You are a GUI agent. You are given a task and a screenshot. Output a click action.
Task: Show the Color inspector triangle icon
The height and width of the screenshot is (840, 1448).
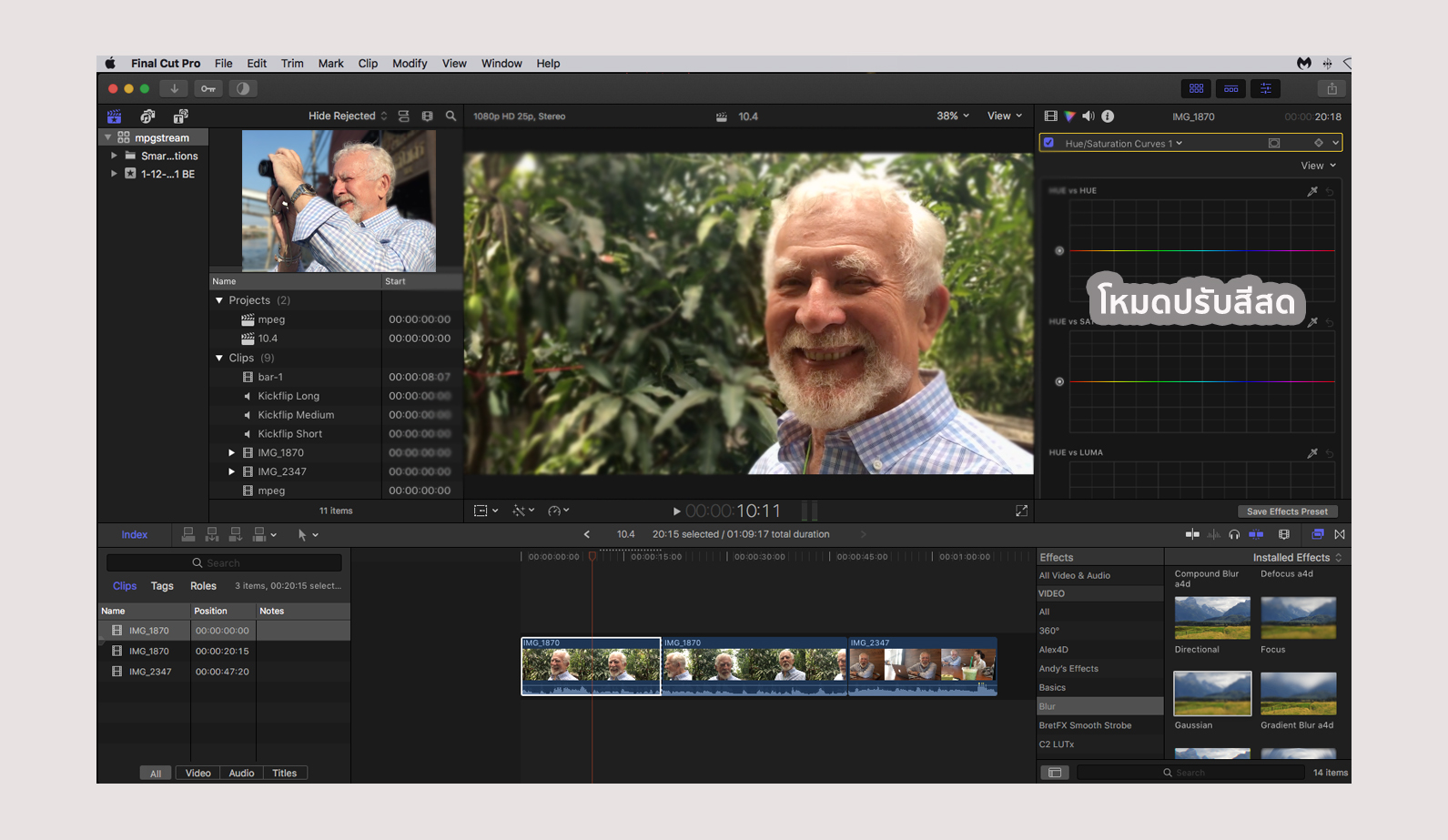click(1070, 116)
